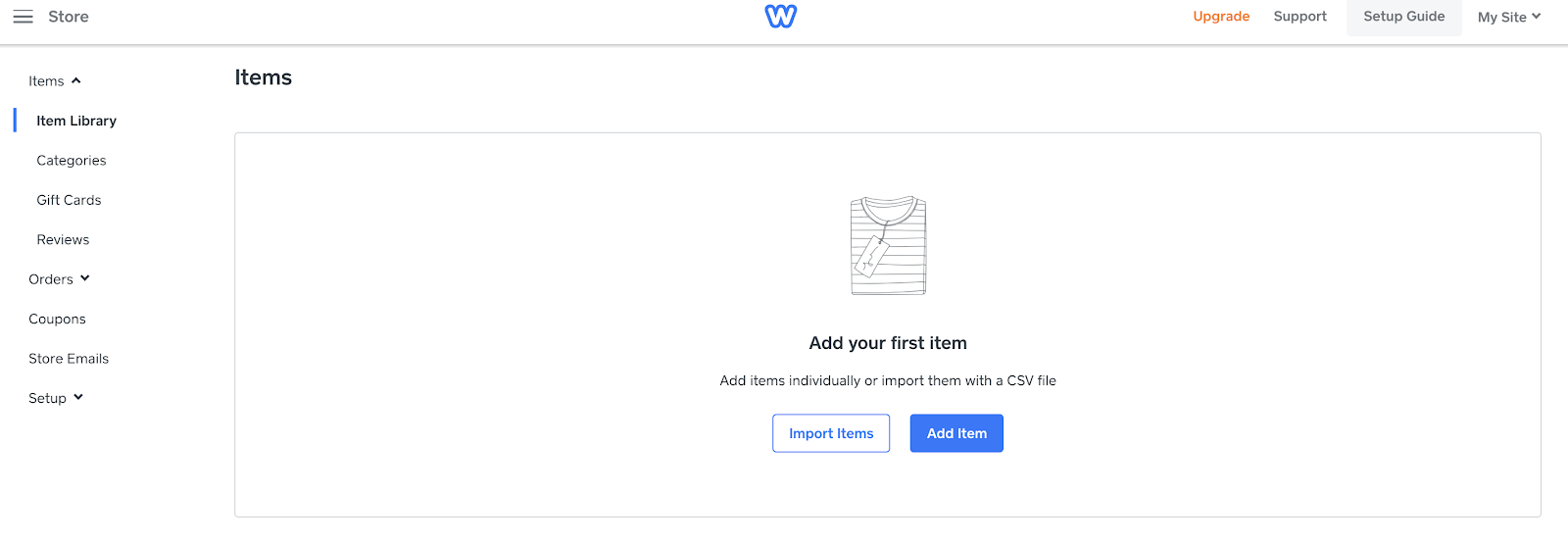Open the hamburger menu icon
Screen dimensions: 1568x545
pos(23,17)
